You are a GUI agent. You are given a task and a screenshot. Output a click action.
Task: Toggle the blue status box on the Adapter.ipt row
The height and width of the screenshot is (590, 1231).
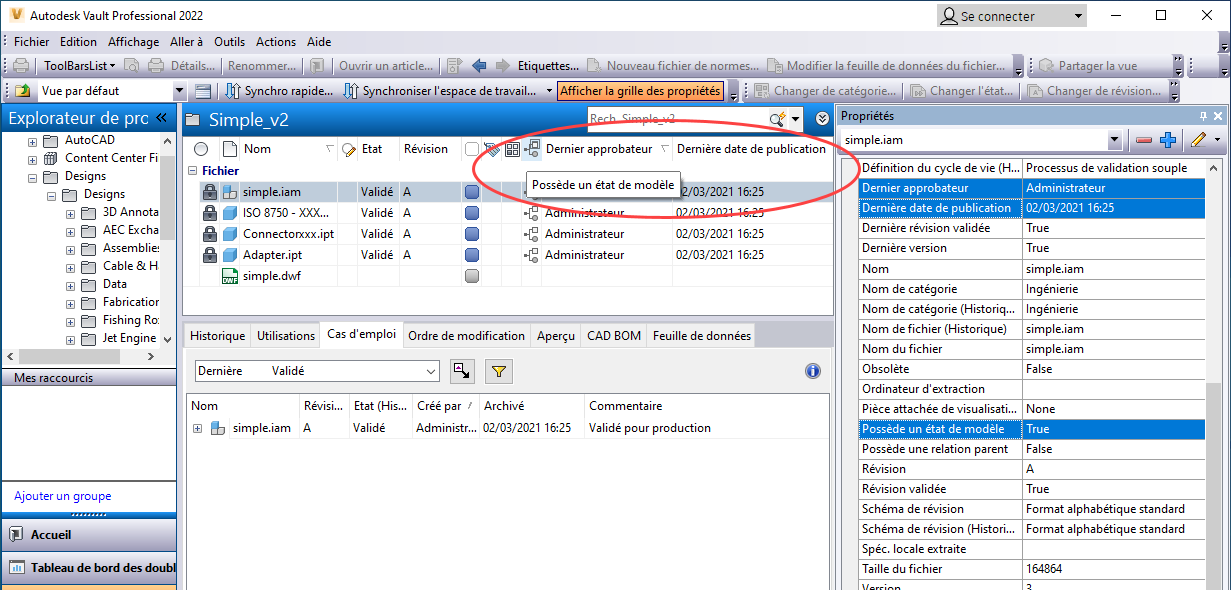(x=472, y=255)
